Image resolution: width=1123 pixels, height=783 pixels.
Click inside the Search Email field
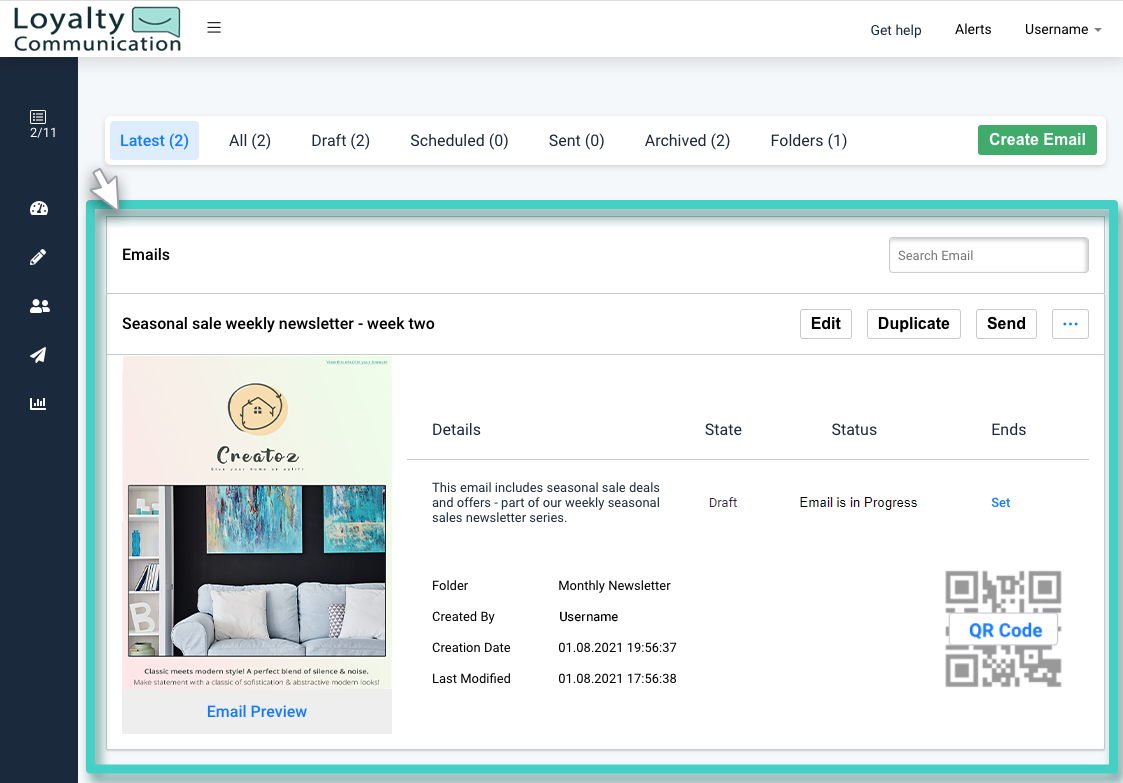[x=988, y=255]
